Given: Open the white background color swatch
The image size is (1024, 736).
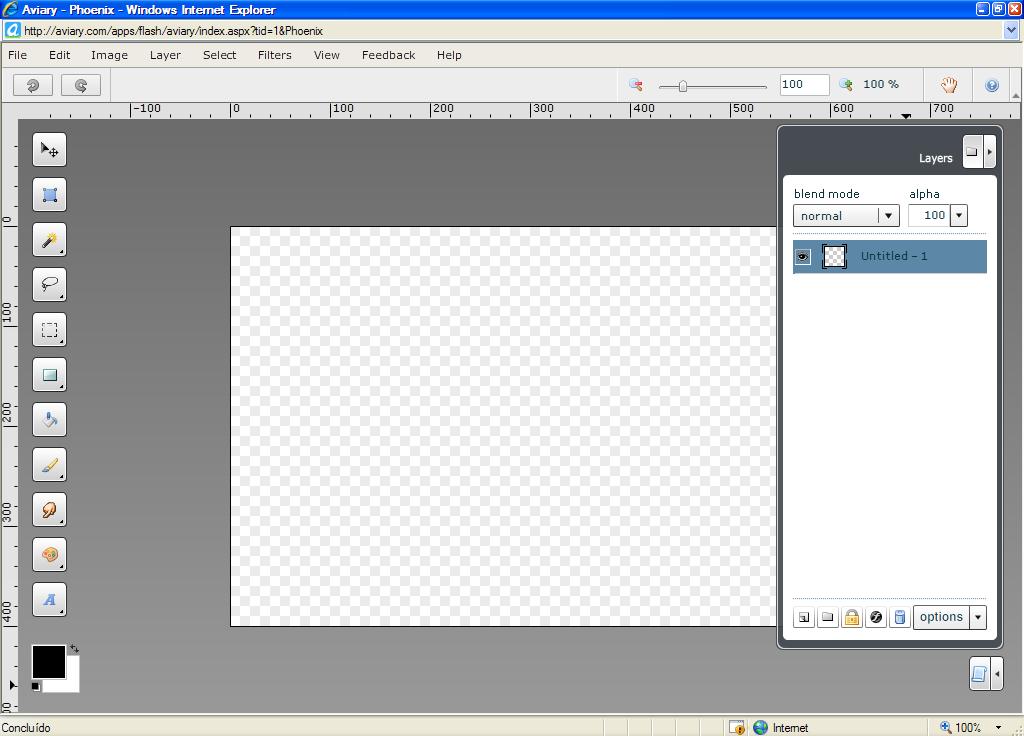Looking at the screenshot, I should point(71,684).
